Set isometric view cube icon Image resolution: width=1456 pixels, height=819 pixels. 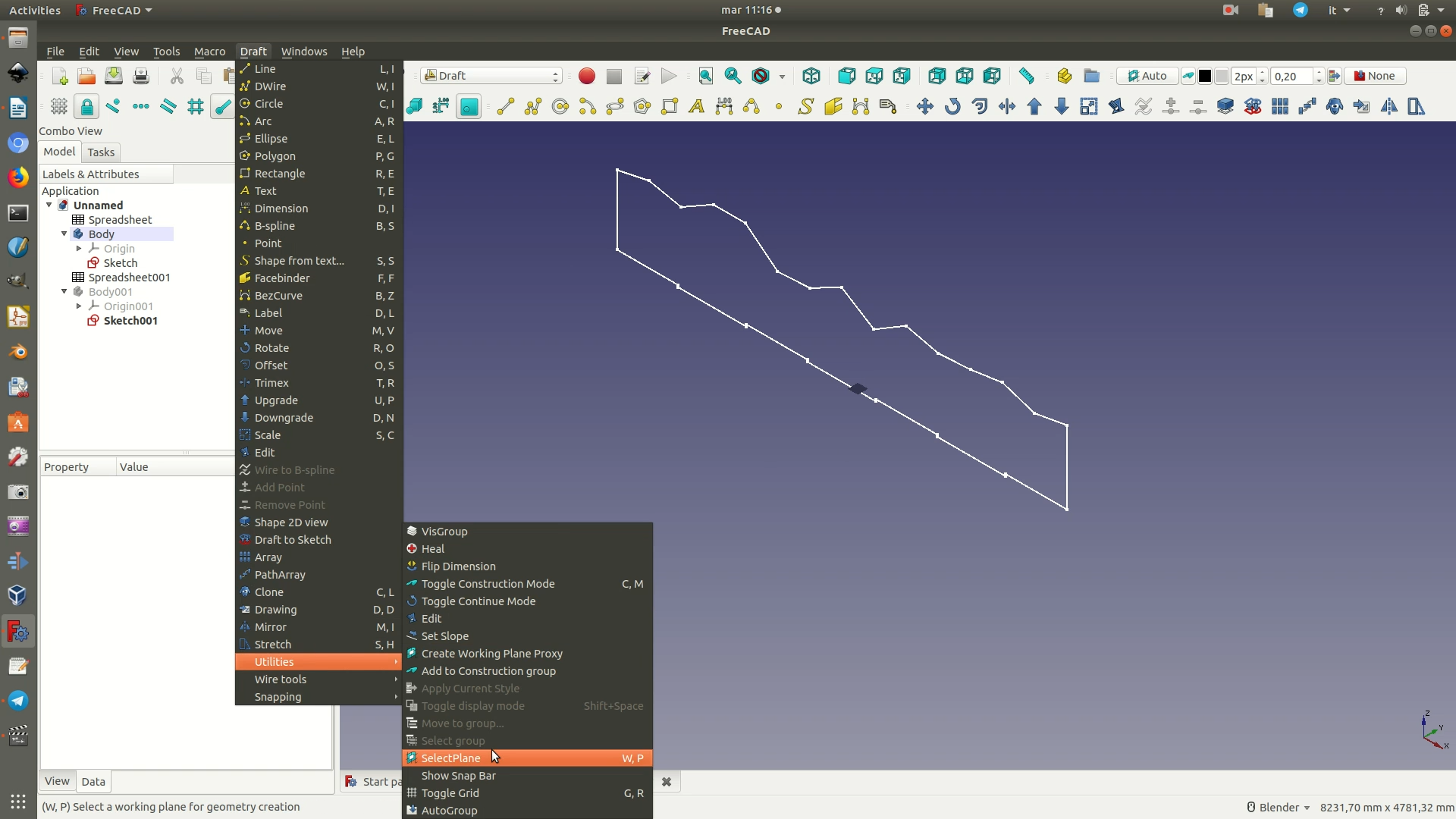(811, 76)
